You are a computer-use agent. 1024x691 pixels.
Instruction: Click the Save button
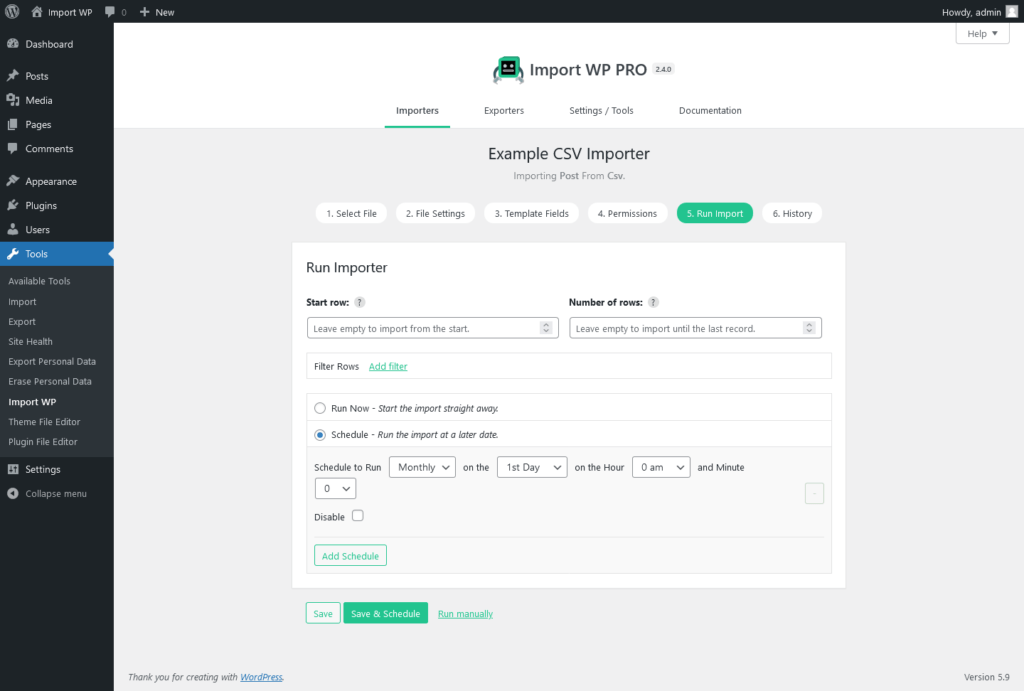click(323, 613)
